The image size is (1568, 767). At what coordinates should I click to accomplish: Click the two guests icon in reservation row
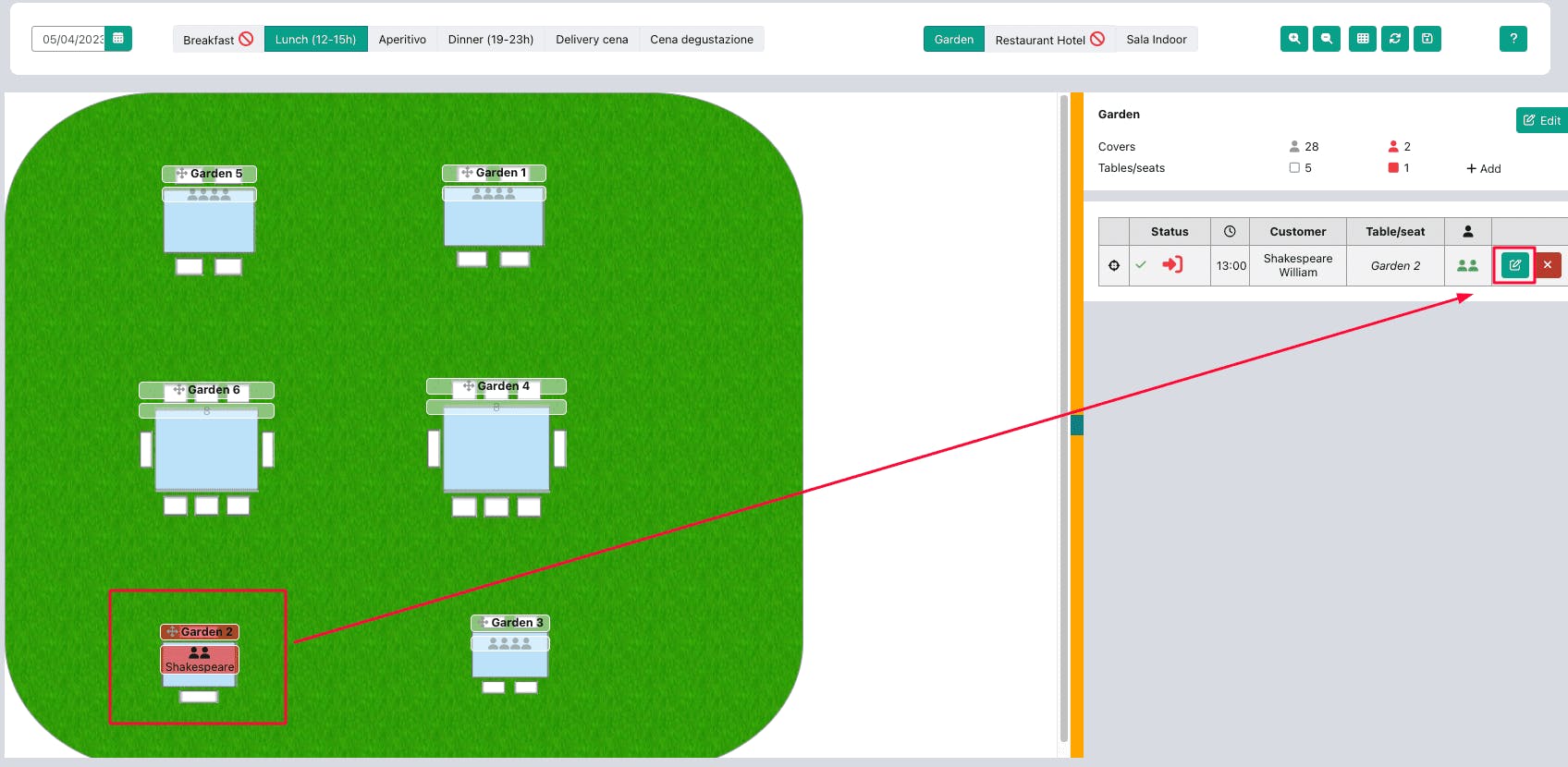[x=1467, y=265]
